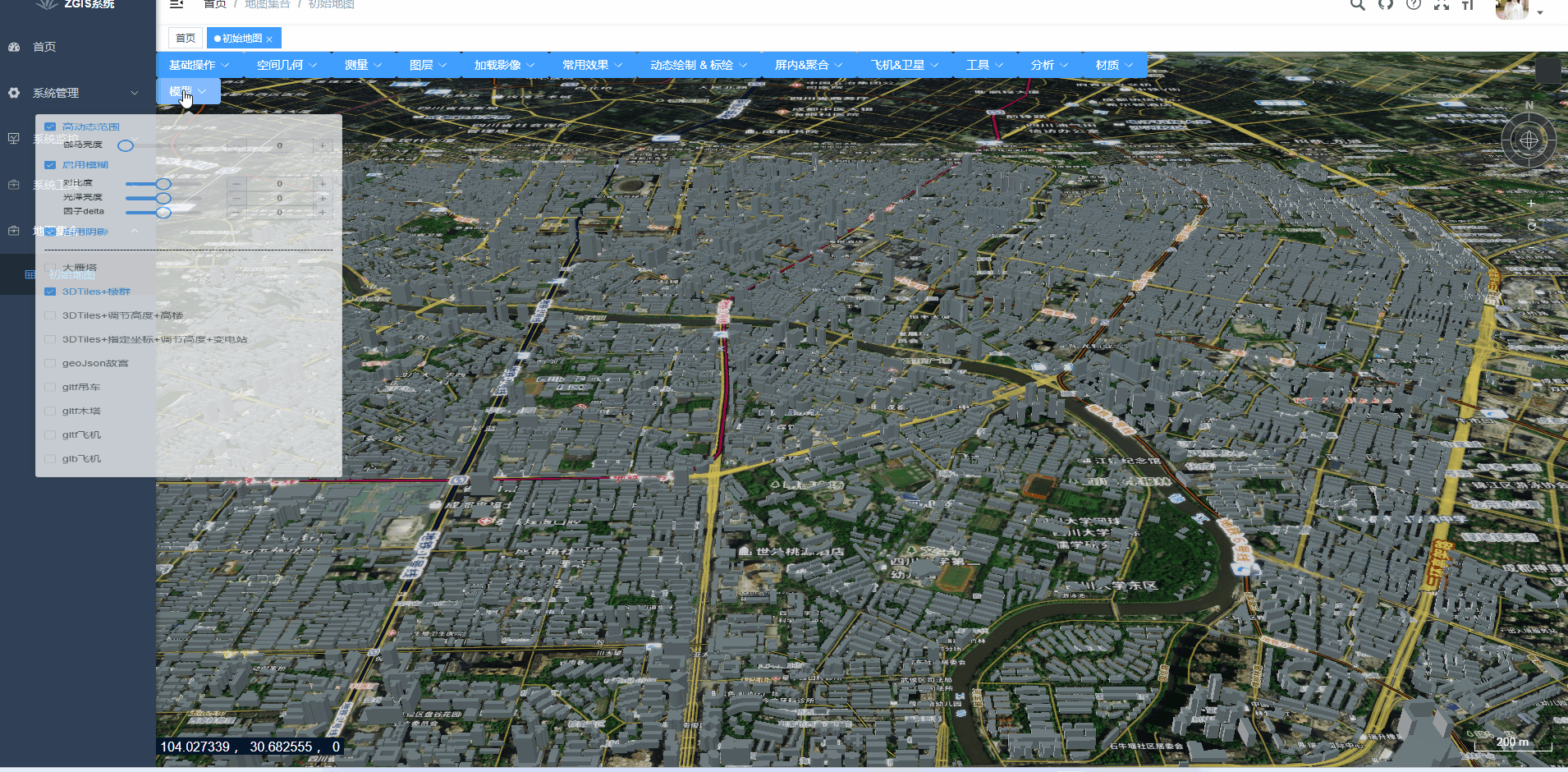Screen dimensions: 1568x772
Task: Click the toolbox icon for 系统工具 in sidebar
Action: click(14, 185)
